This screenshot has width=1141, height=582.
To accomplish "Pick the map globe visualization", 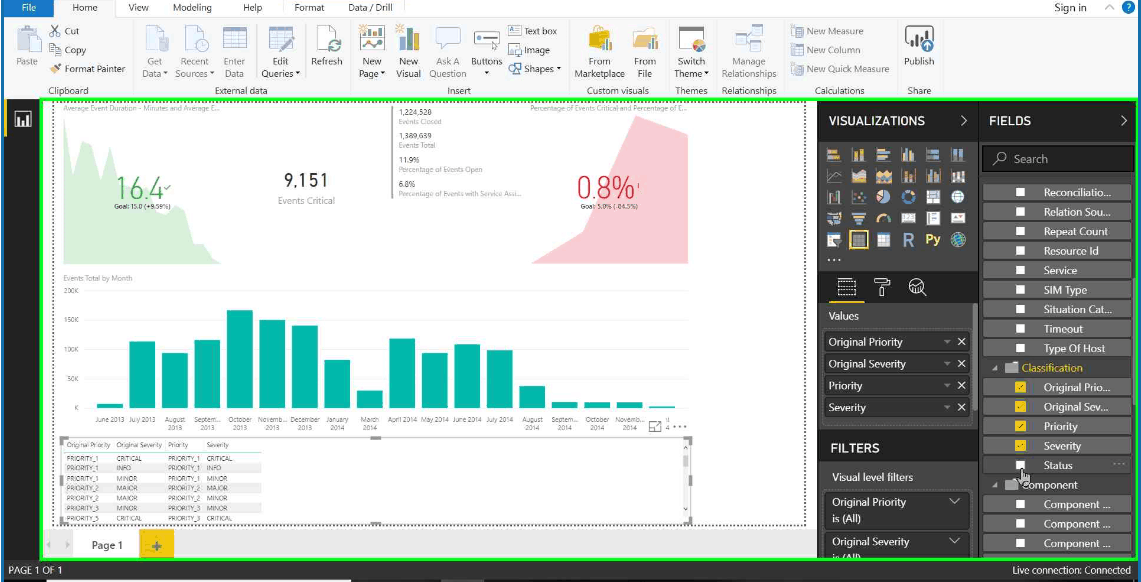I will [x=958, y=197].
